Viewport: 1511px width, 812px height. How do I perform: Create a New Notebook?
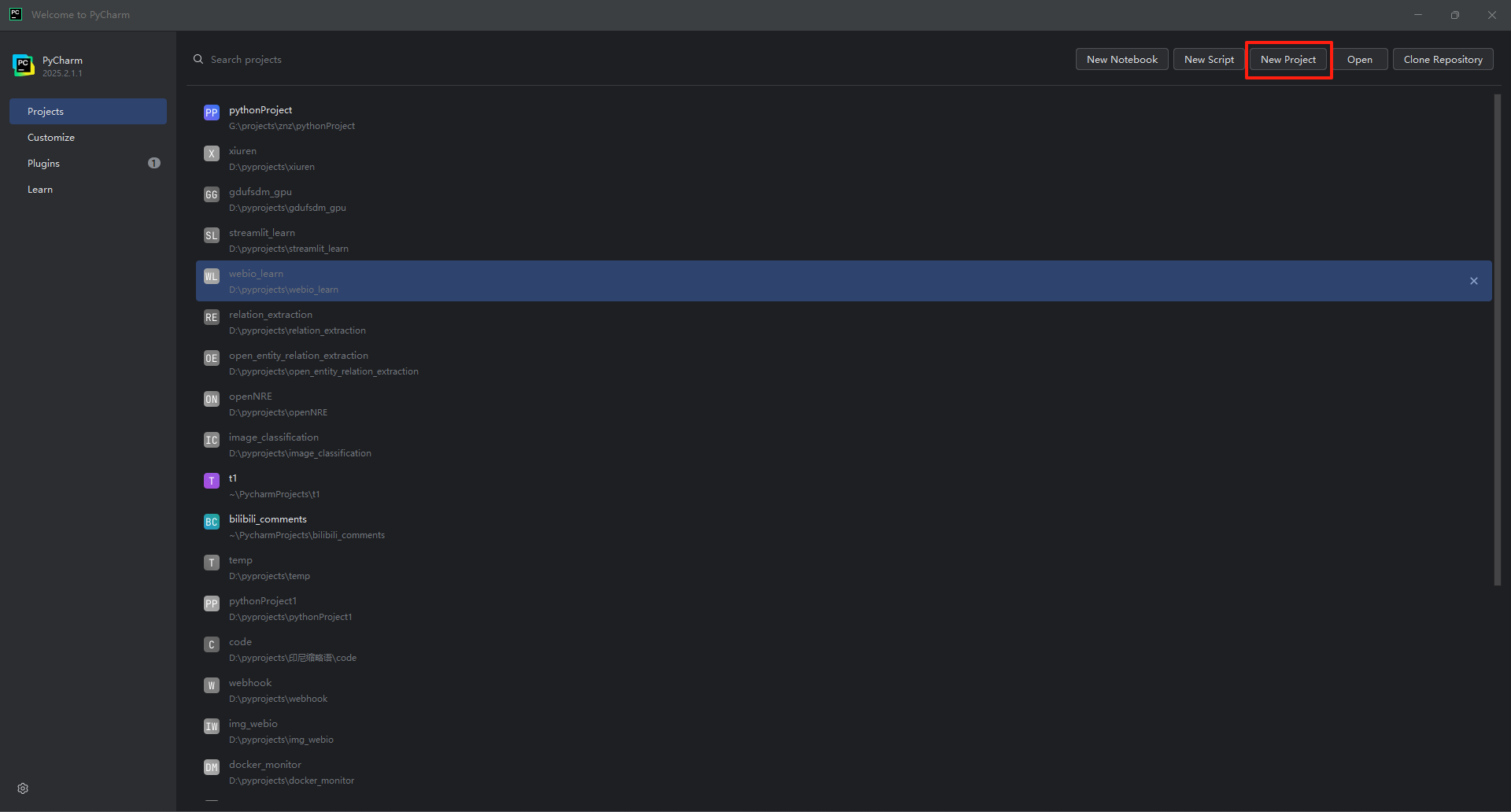pyautogui.click(x=1122, y=59)
